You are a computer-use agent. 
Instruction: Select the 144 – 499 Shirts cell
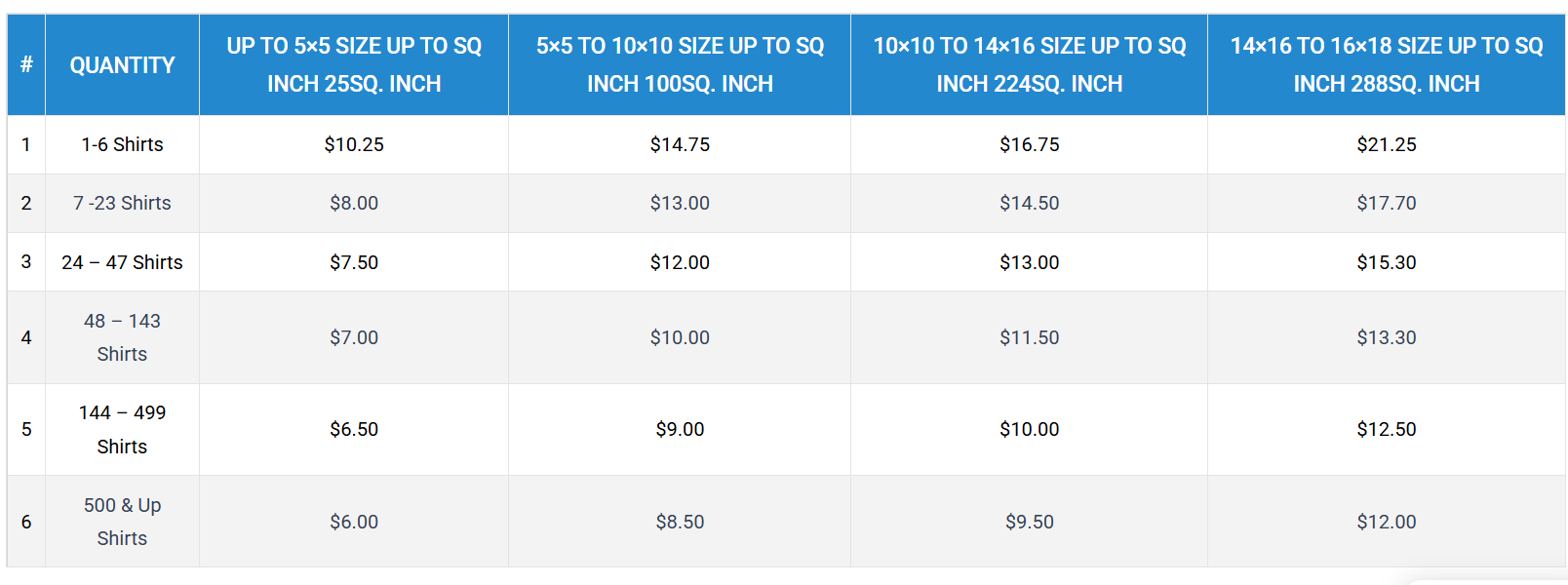(x=122, y=429)
